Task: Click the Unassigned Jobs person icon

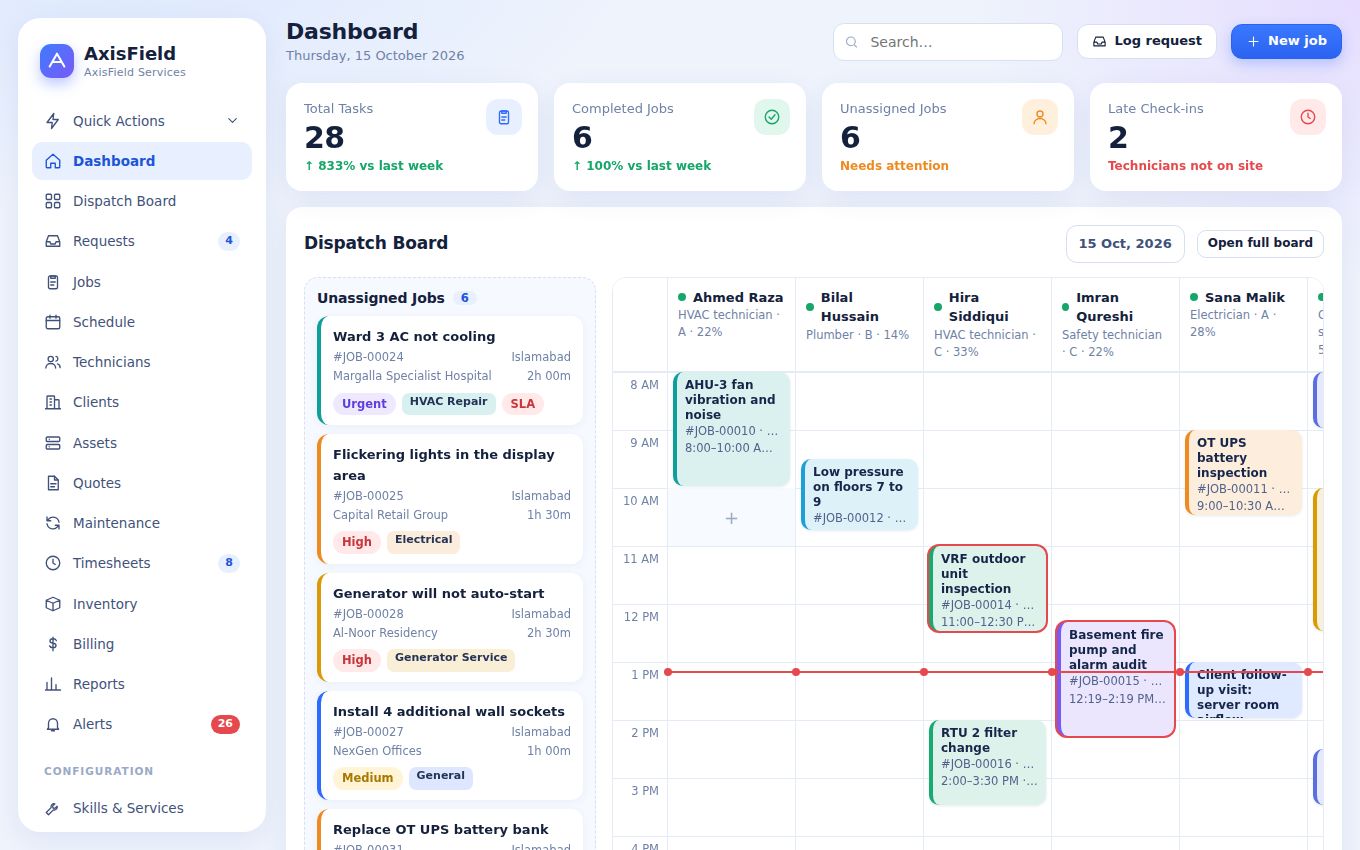Action: tap(1040, 117)
